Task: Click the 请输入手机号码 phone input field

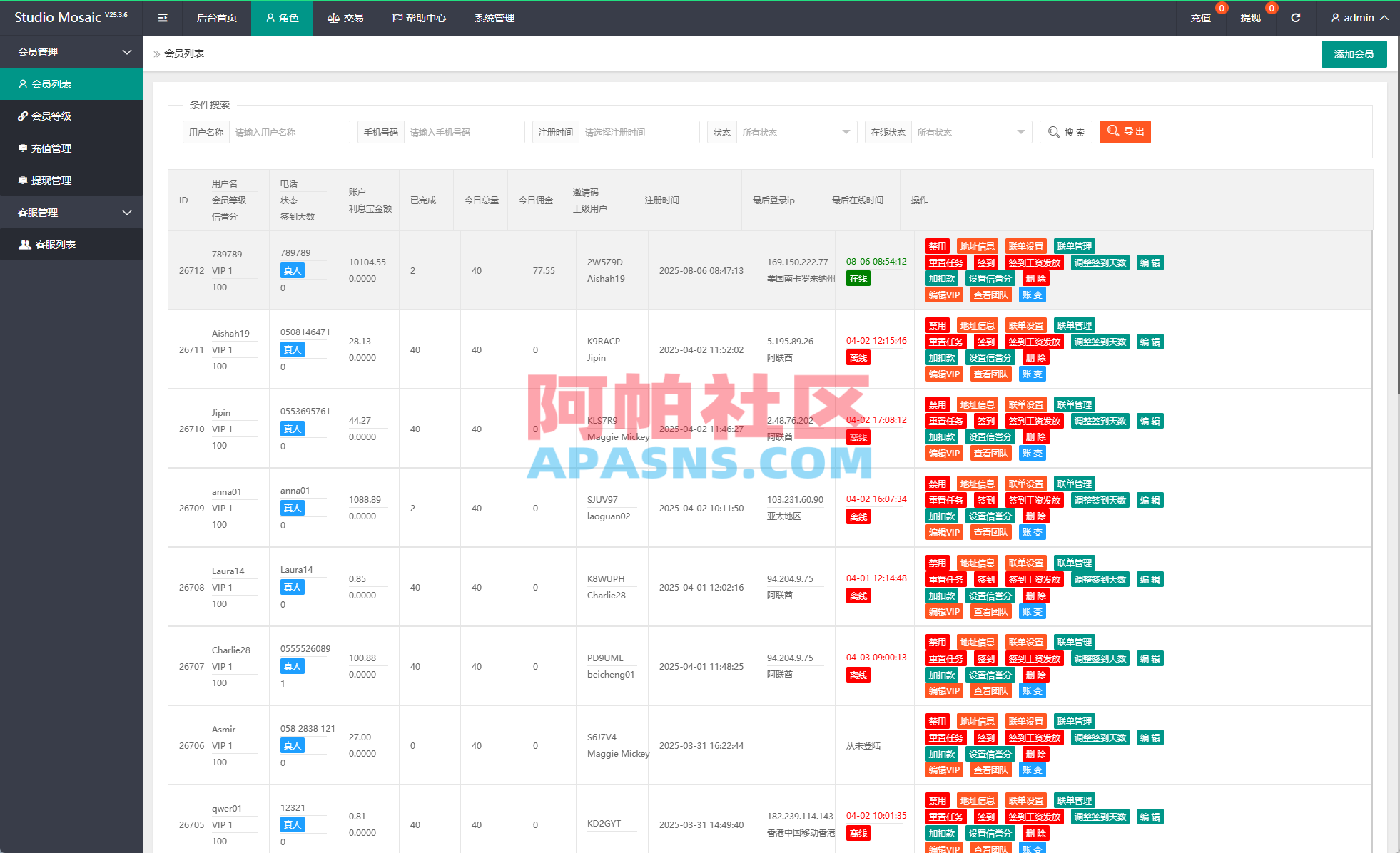Action: (465, 132)
